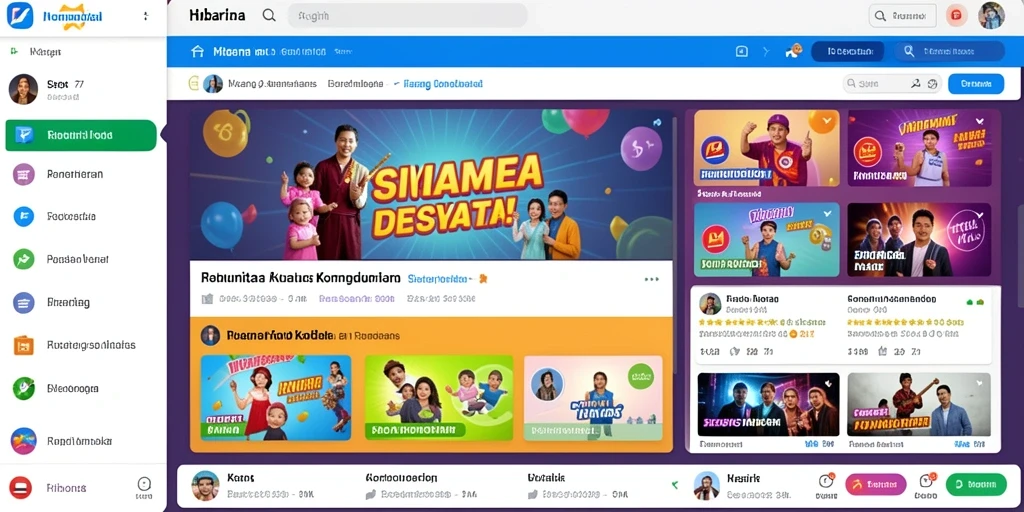The height and width of the screenshot is (512, 1024).
Task: Open the blue thumbnail with the red-dress character
Action: tap(276, 397)
